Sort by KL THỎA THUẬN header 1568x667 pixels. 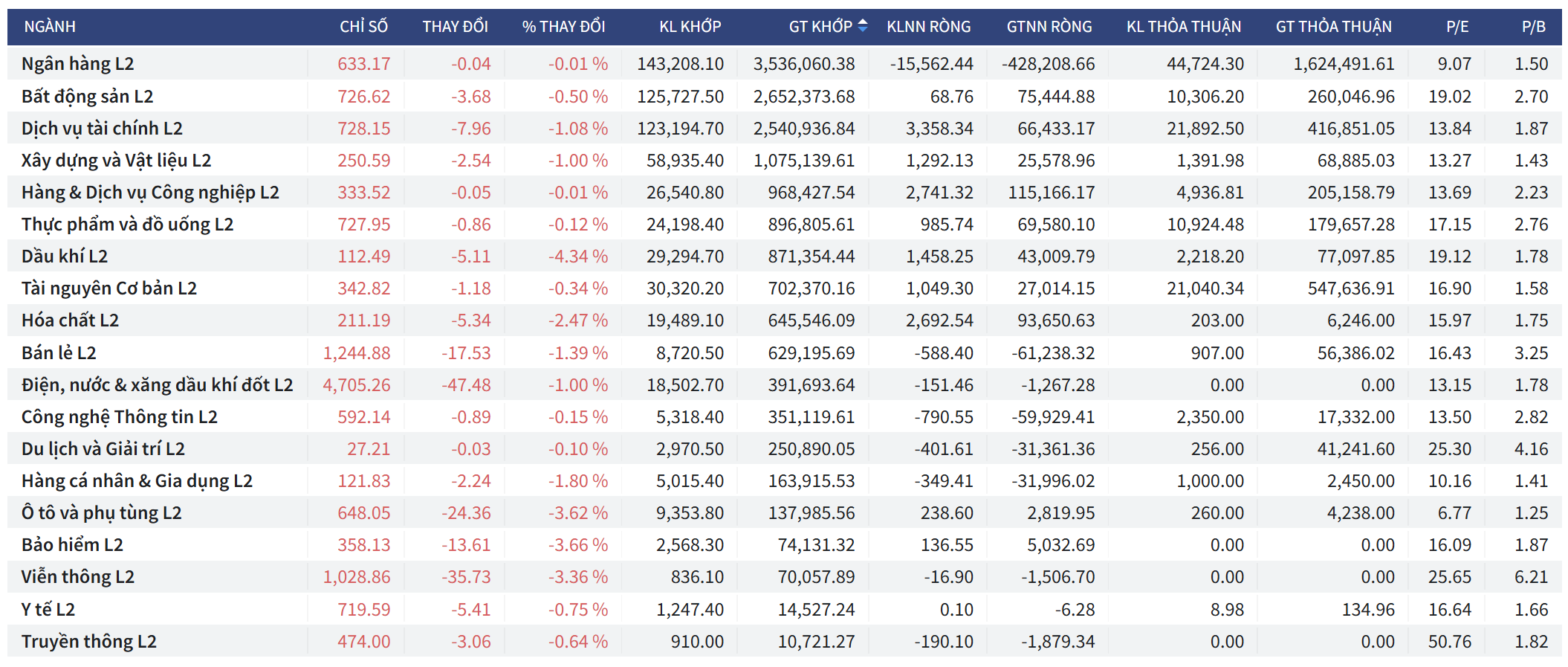click(1183, 27)
